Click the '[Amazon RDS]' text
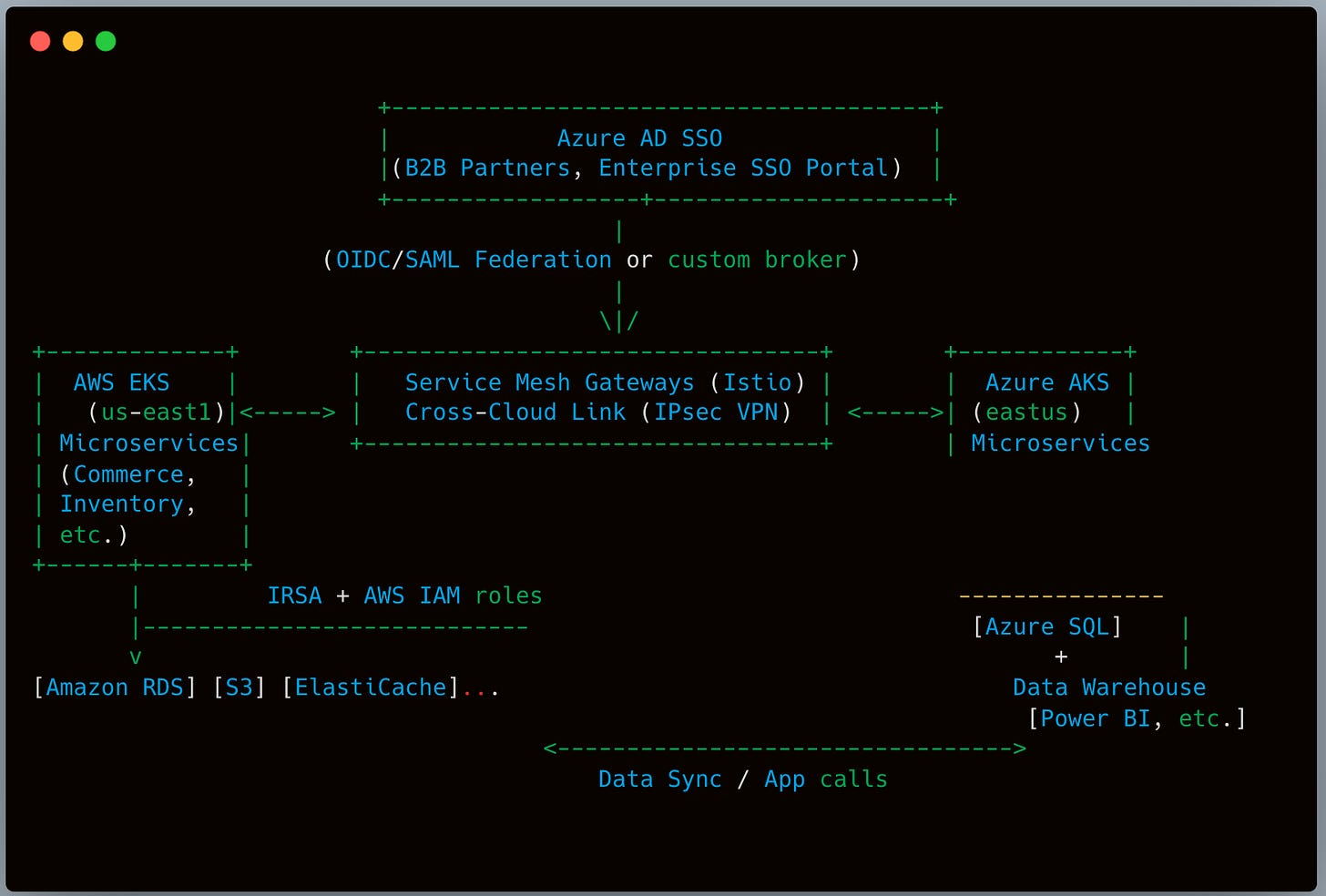This screenshot has height=896, width=1326. tap(115, 687)
